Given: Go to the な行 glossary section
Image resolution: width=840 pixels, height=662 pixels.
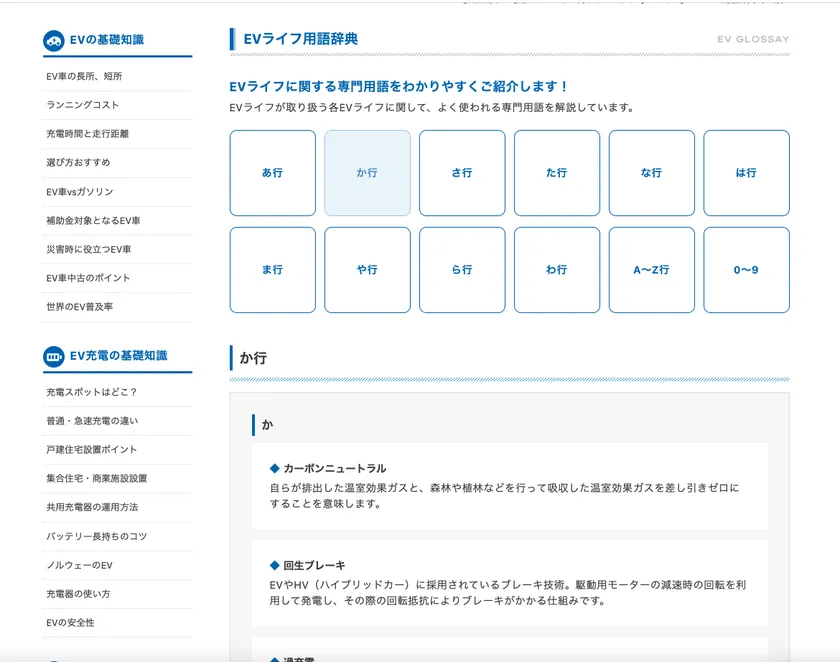Looking at the screenshot, I should coord(651,173).
